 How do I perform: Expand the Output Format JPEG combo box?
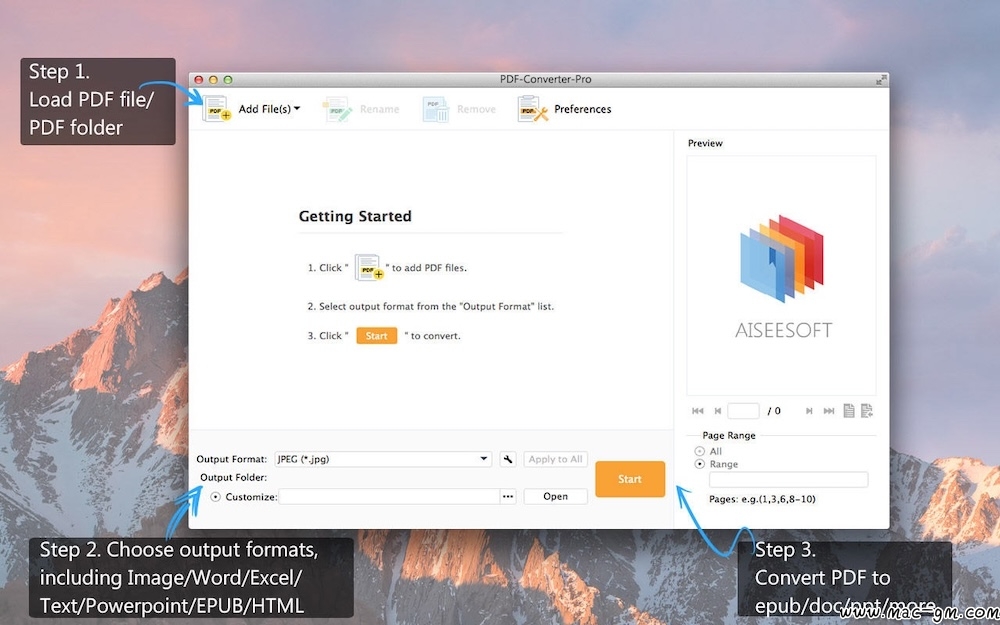click(383, 459)
